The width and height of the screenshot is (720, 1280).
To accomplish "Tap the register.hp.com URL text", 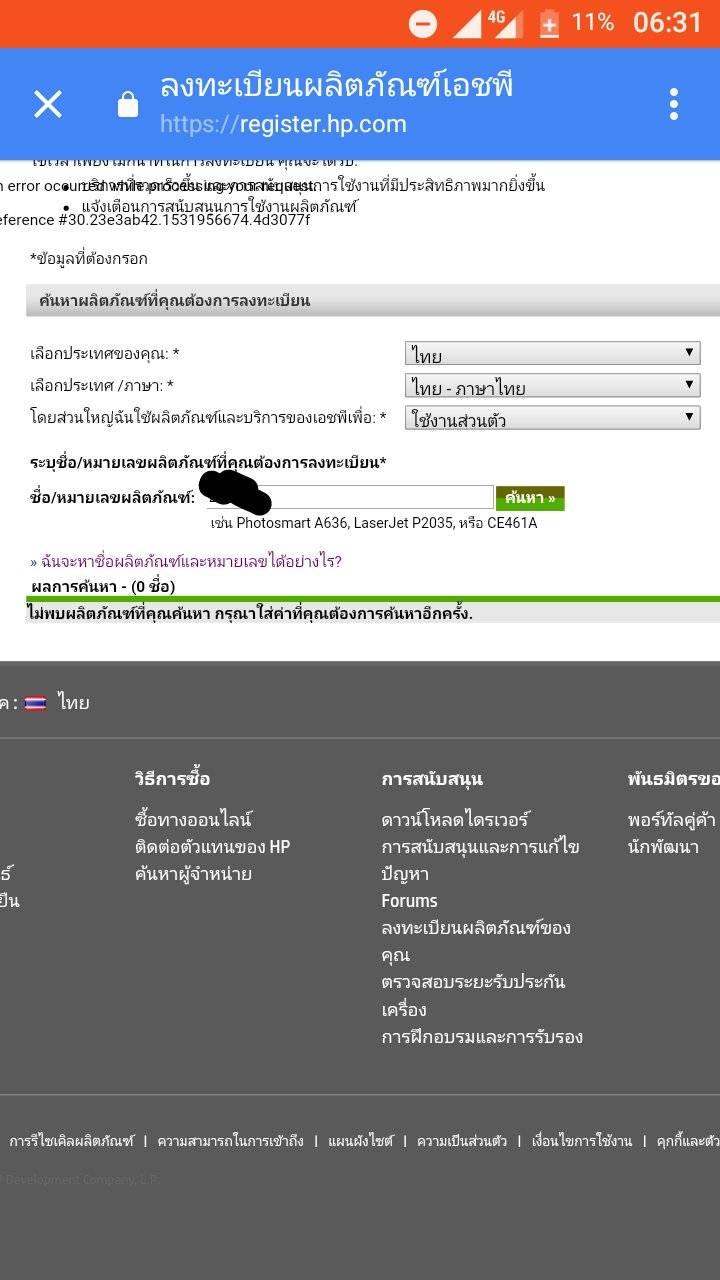I will [283, 124].
